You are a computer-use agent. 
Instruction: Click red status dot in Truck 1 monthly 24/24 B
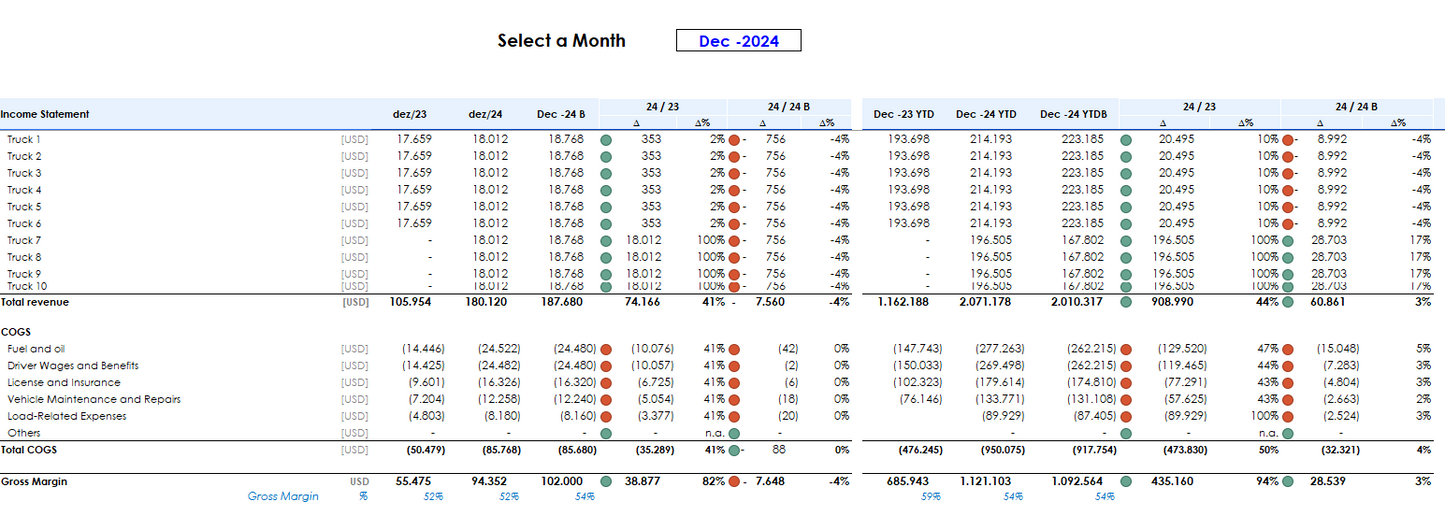pos(734,140)
